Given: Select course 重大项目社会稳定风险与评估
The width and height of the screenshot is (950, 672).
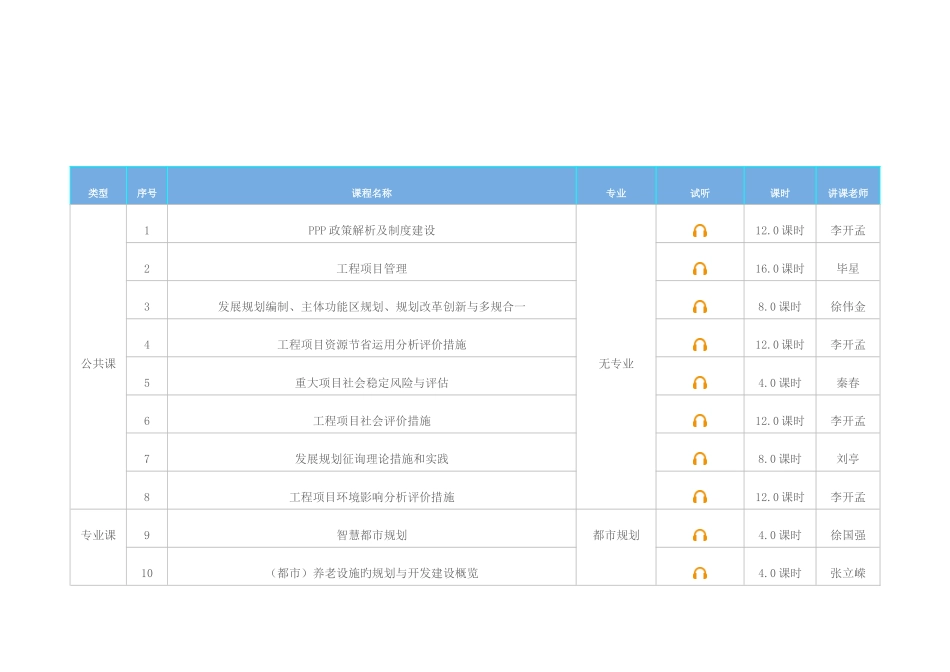Looking at the screenshot, I should coord(371,383).
